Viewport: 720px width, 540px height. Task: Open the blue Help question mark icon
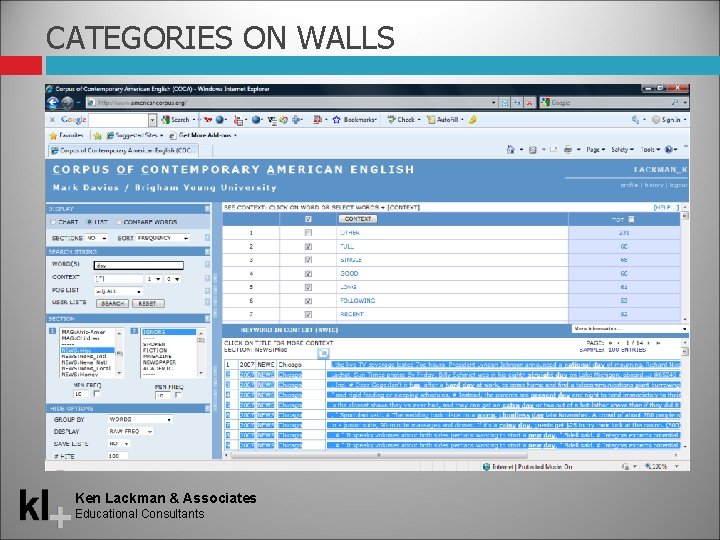pos(669,149)
